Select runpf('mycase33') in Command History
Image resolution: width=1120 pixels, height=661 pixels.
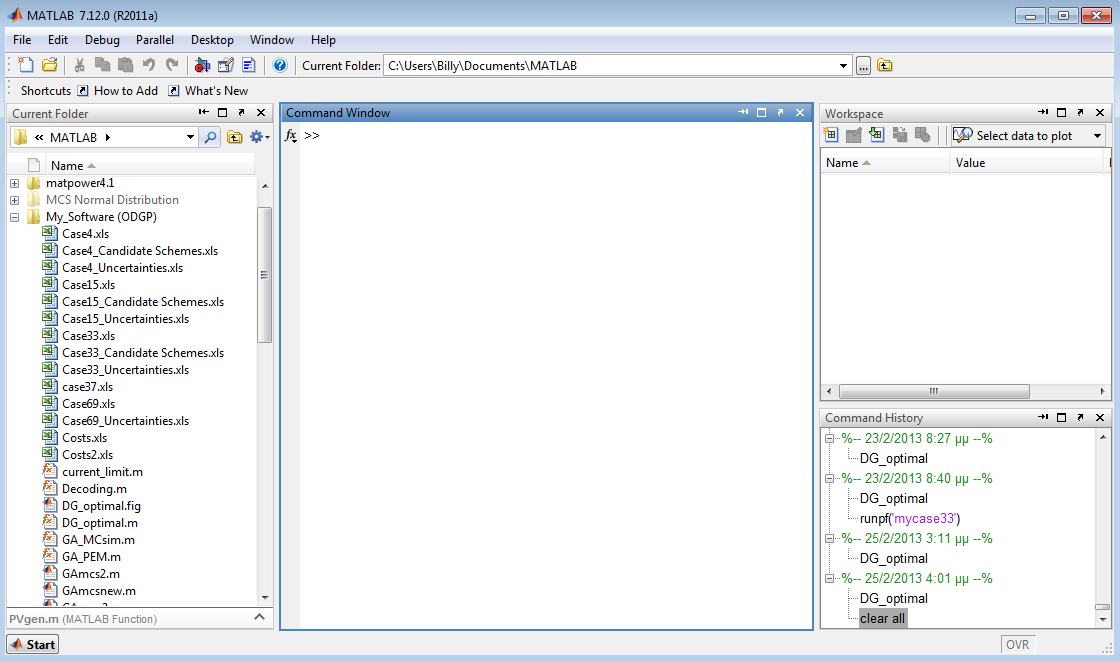point(910,519)
